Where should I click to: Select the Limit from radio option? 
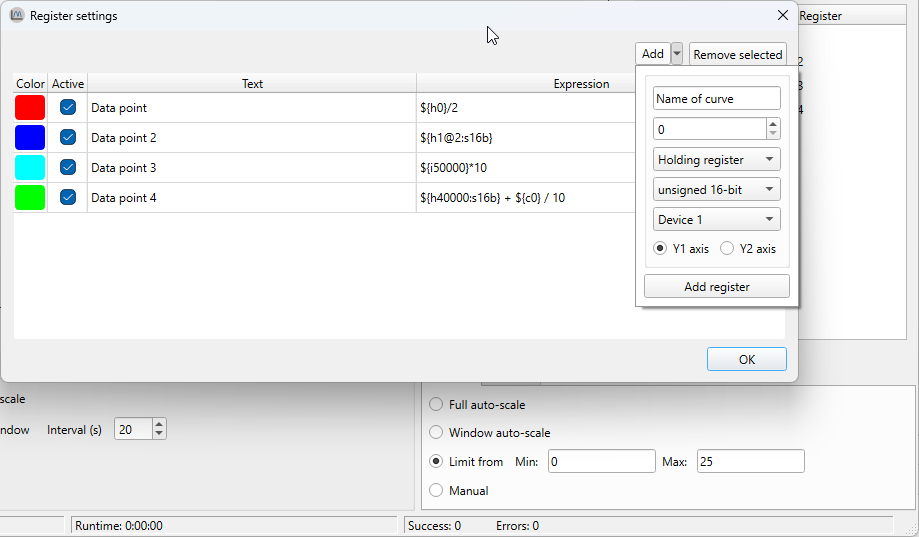tap(436, 461)
